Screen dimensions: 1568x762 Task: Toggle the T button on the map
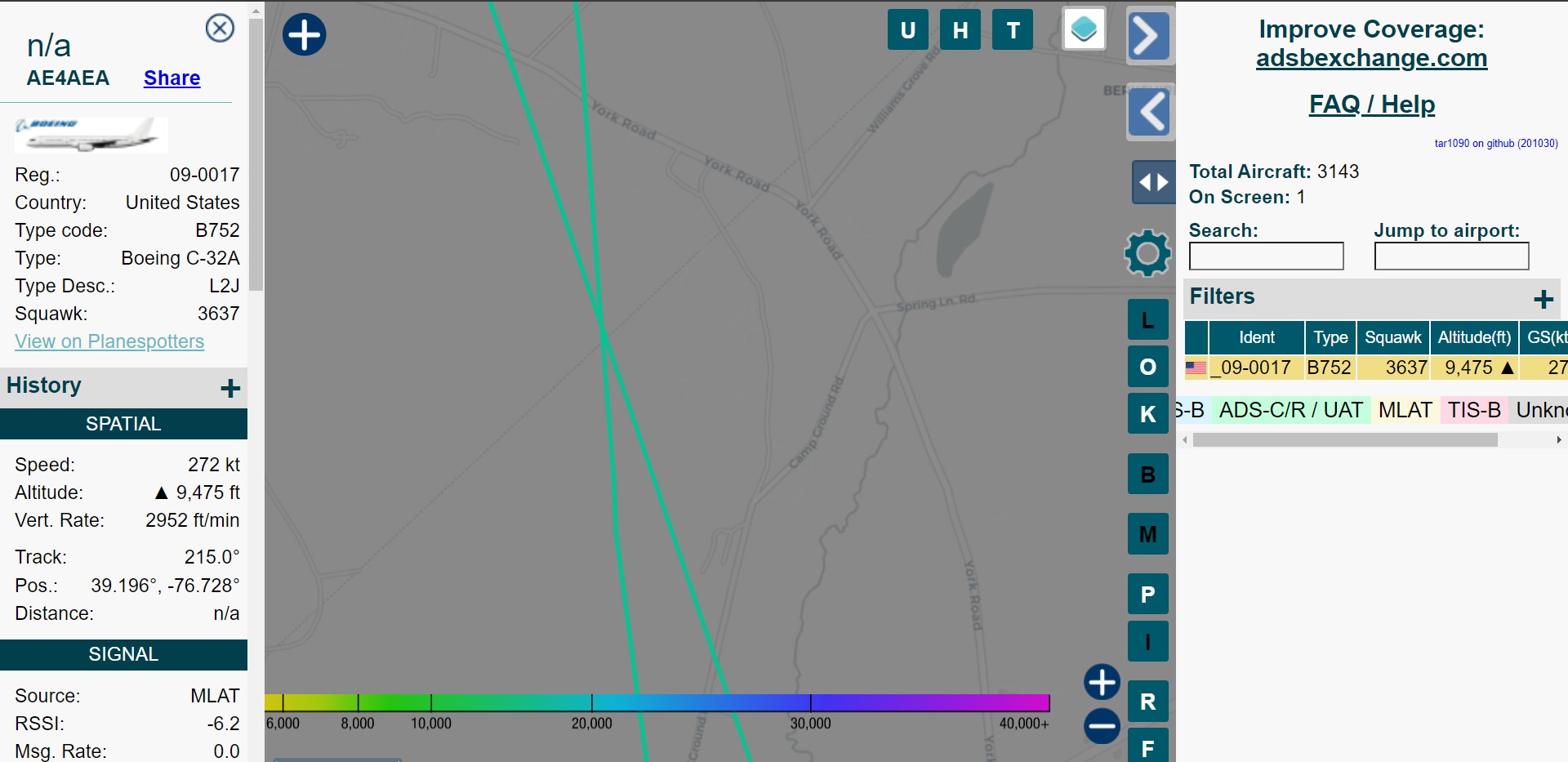[1013, 30]
